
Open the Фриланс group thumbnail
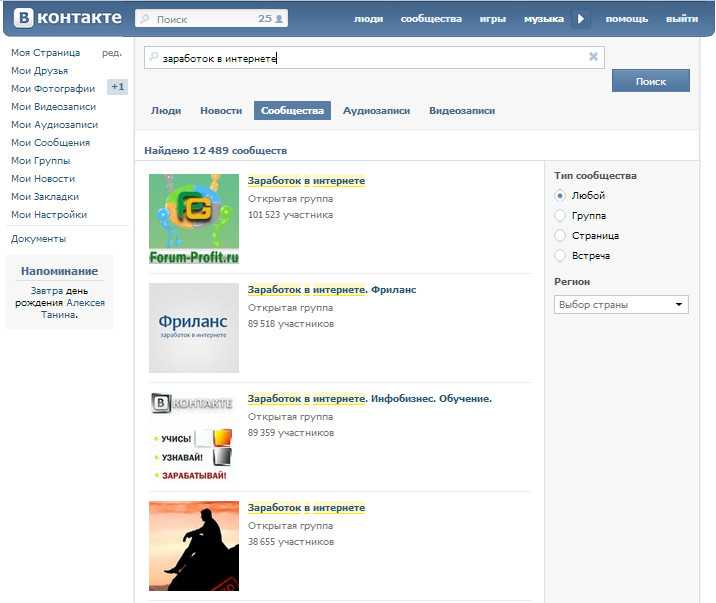tap(194, 328)
